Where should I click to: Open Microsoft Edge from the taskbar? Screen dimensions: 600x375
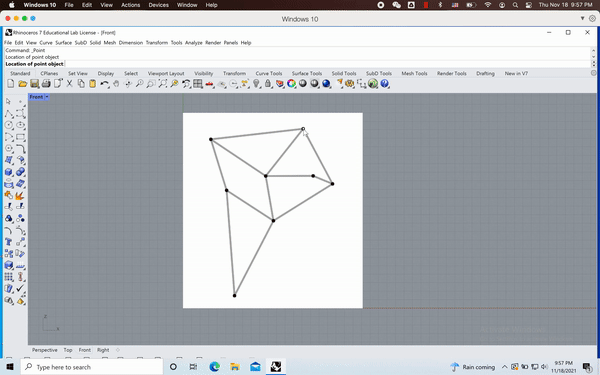tap(214, 367)
